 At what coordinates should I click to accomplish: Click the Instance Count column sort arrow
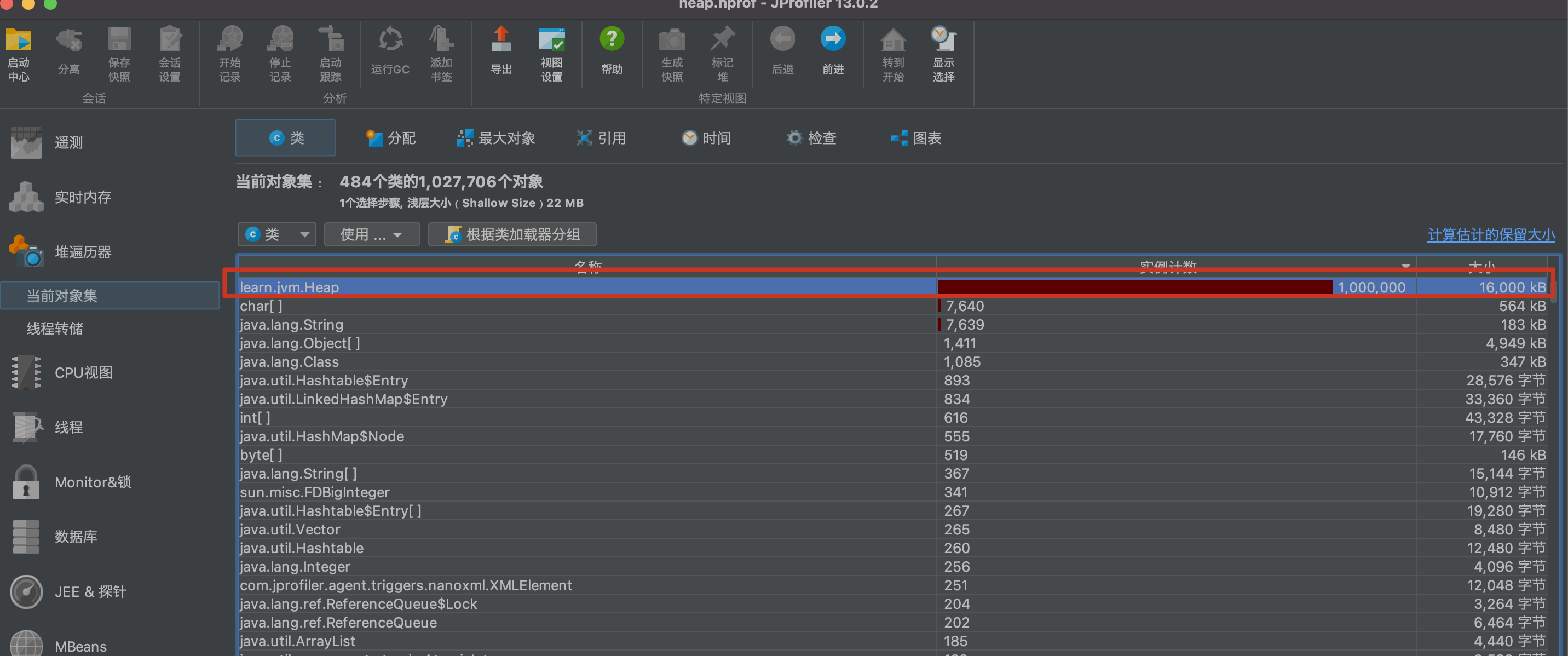click(x=1405, y=266)
